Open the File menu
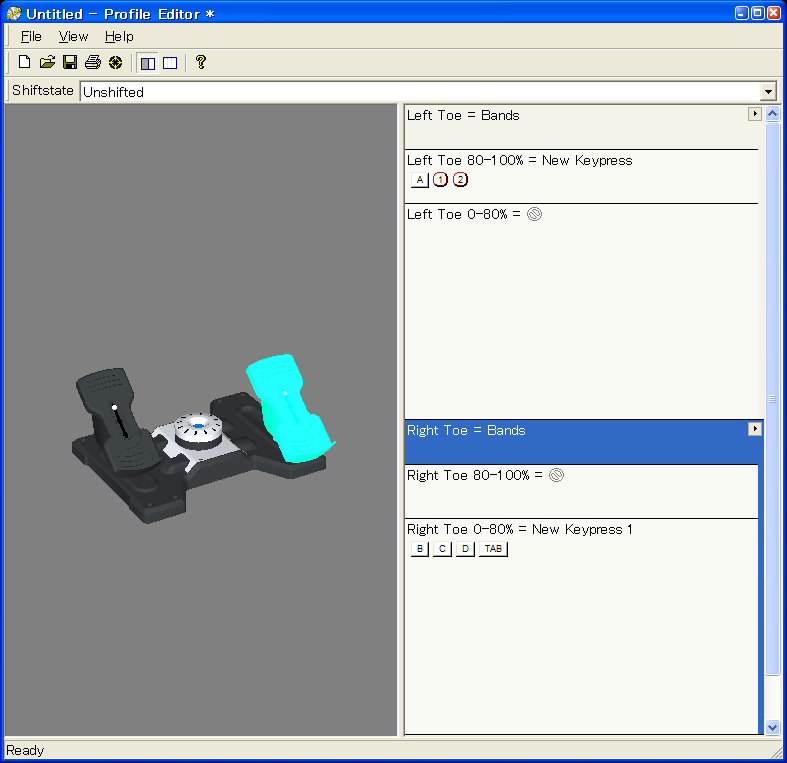Viewport: 787px width, 763px height. (31, 36)
